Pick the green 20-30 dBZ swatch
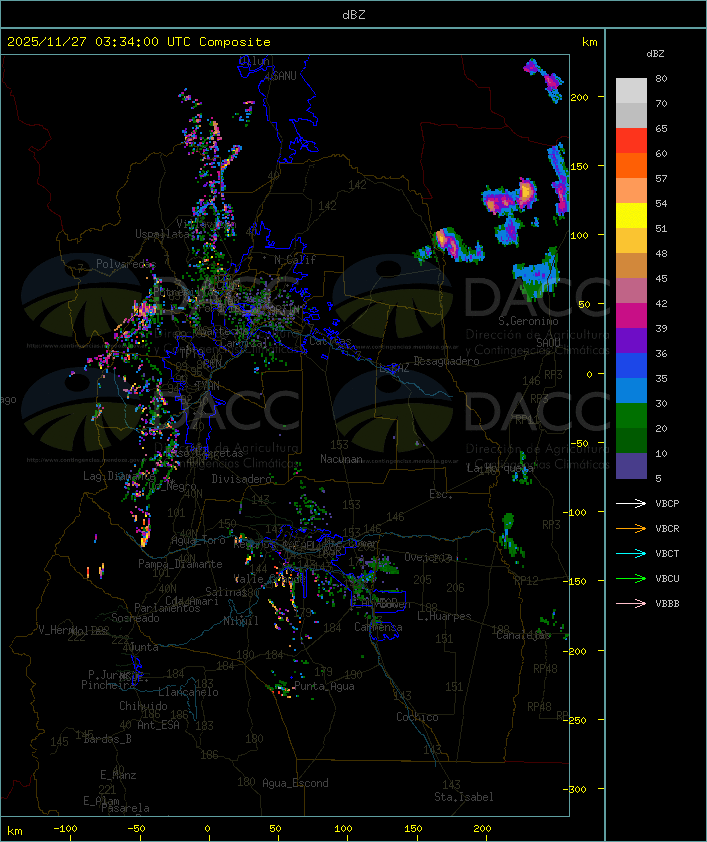 pos(631,415)
